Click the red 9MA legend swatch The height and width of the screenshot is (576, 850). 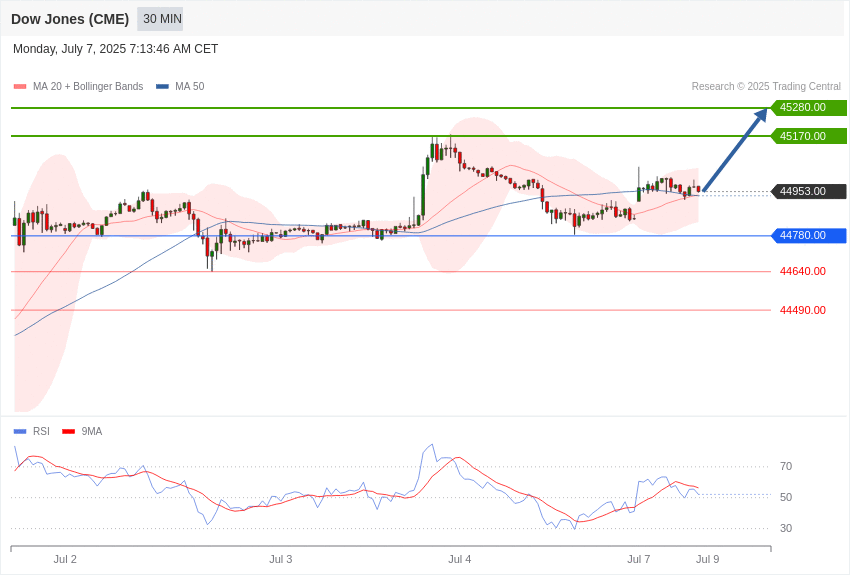(68, 432)
